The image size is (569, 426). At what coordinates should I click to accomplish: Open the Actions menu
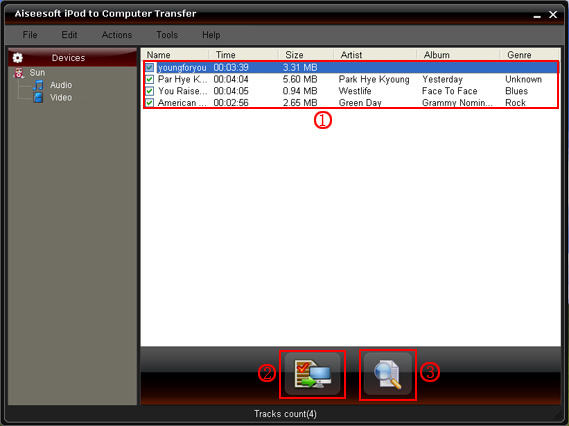pyautogui.click(x=116, y=35)
